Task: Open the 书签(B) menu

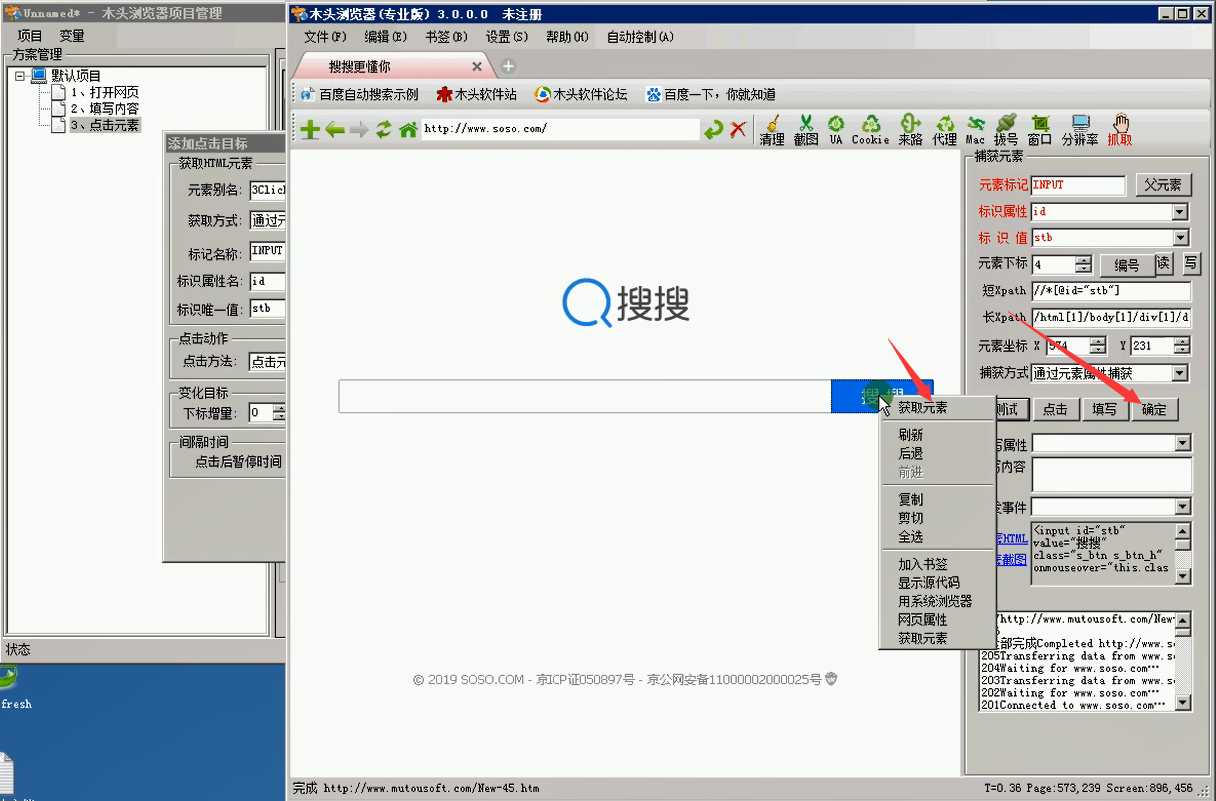Action: pyautogui.click(x=446, y=37)
